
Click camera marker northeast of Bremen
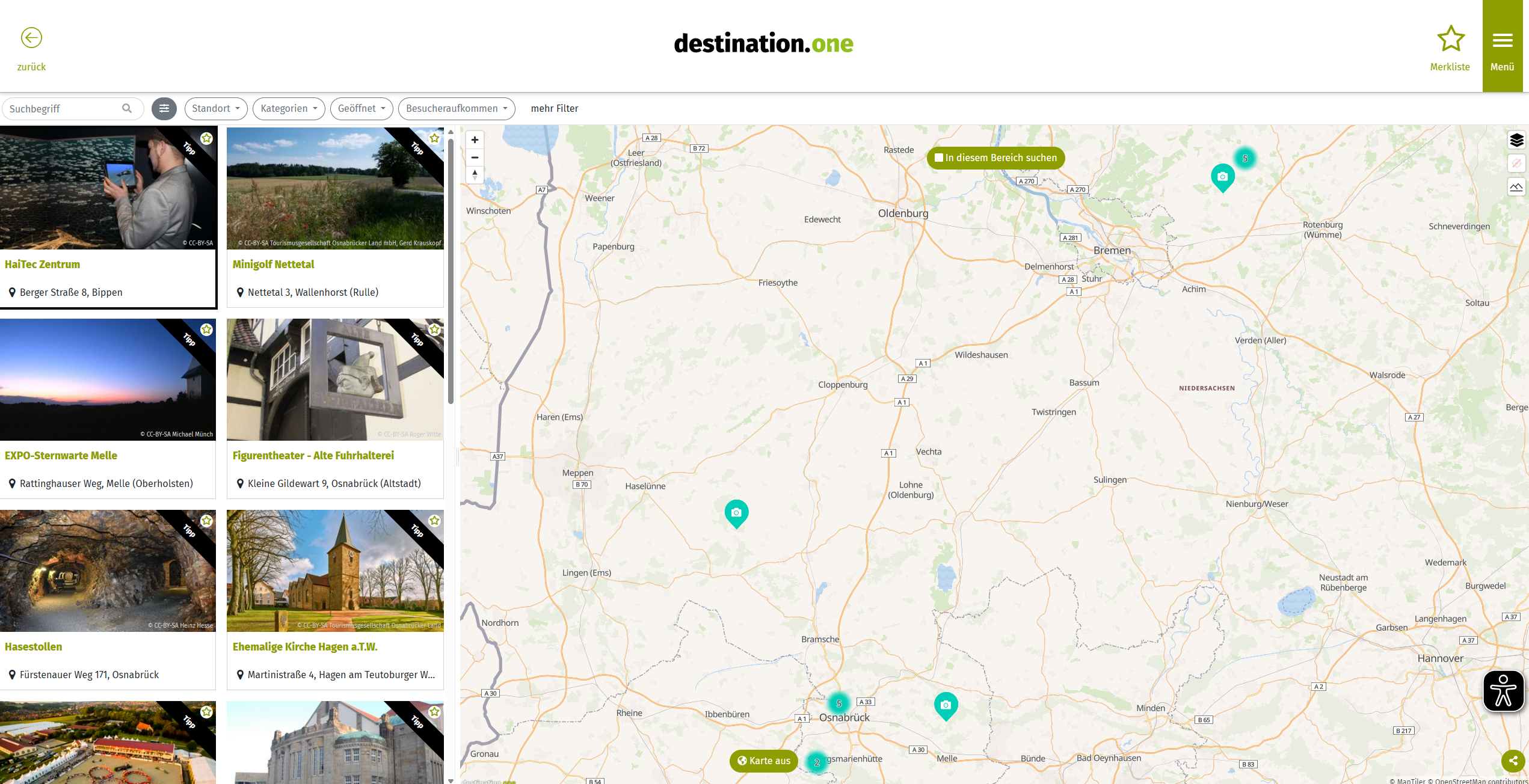pos(1222,177)
